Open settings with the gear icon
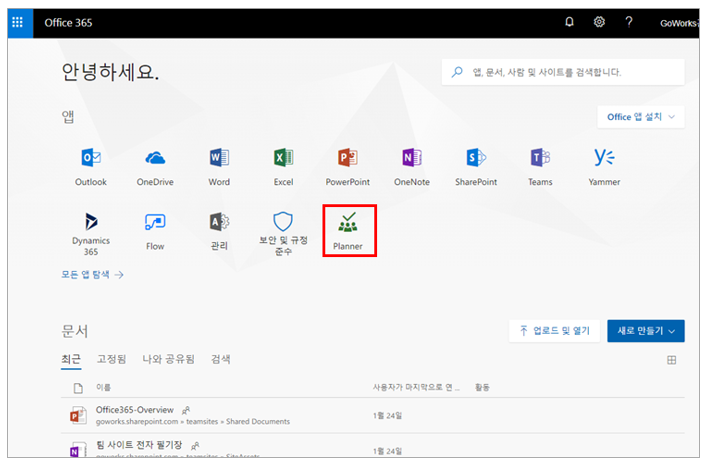This screenshot has height=464, width=708. coord(599,22)
